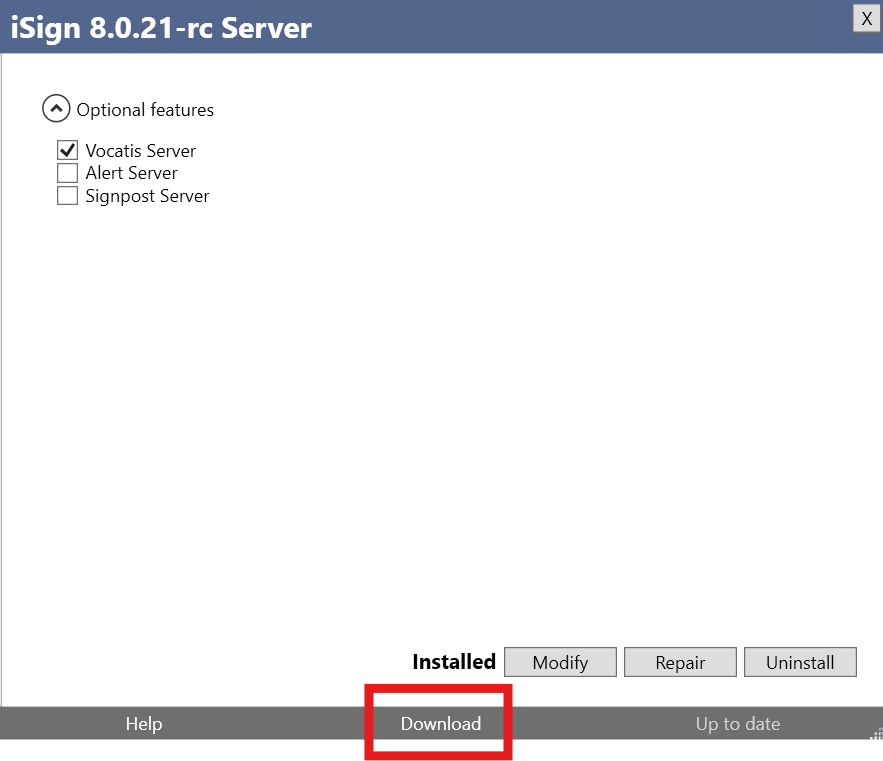Uncheck the Vocatis Server checkbox
Screen dimensions: 883x761
68,150
